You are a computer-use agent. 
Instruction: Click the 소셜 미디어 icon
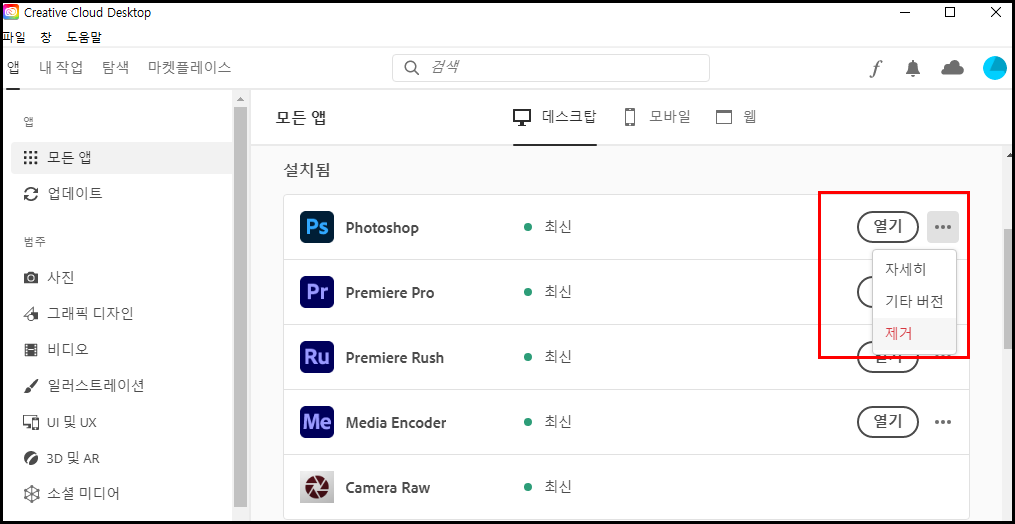(30, 494)
